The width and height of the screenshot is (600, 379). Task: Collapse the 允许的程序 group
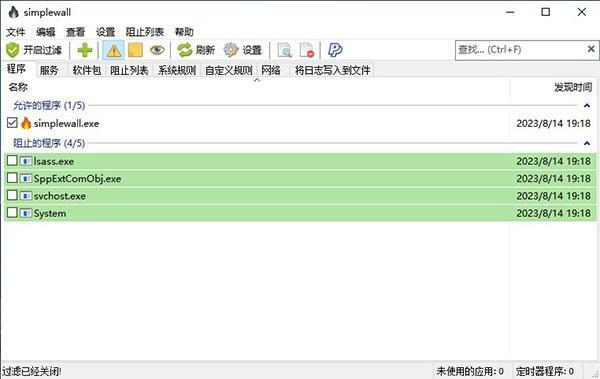pos(587,105)
